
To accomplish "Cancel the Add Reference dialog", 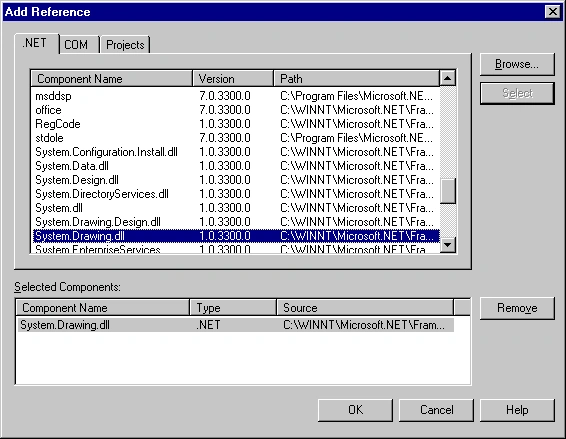I will tap(436, 410).
